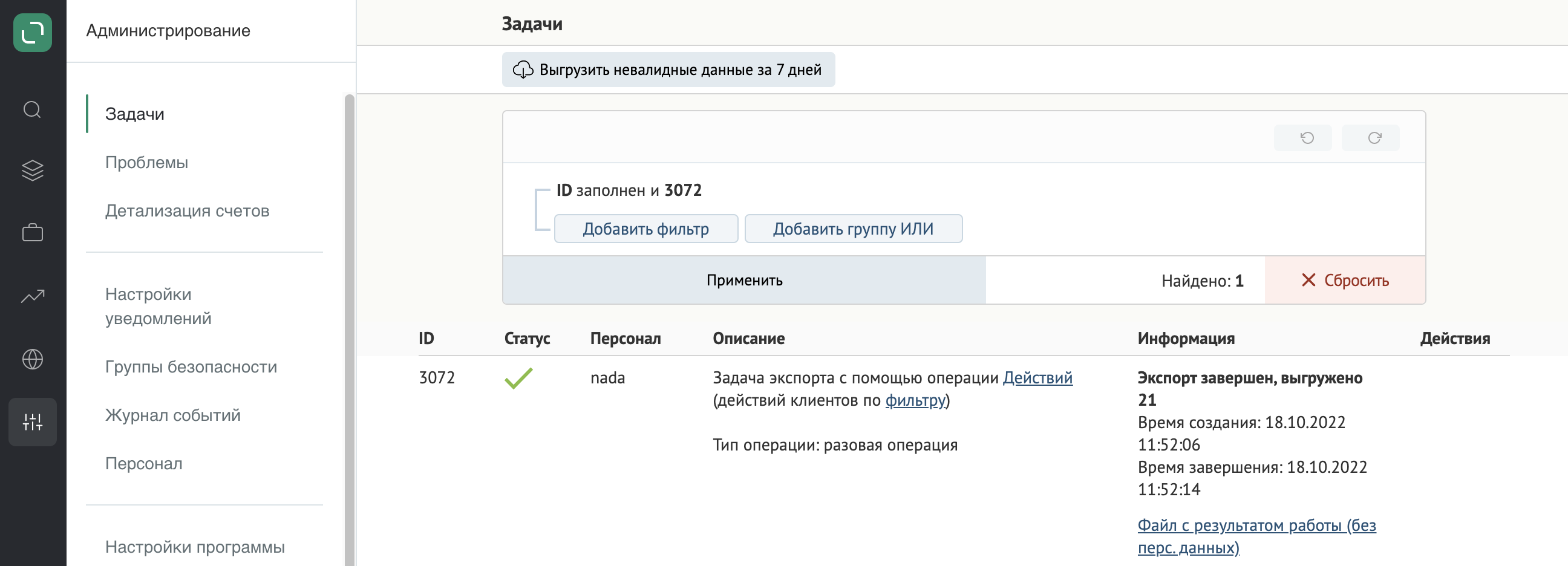Click Экспорт завершен, выгружено 21 text
Image resolution: width=1568 pixels, height=566 pixels.
(1250, 389)
